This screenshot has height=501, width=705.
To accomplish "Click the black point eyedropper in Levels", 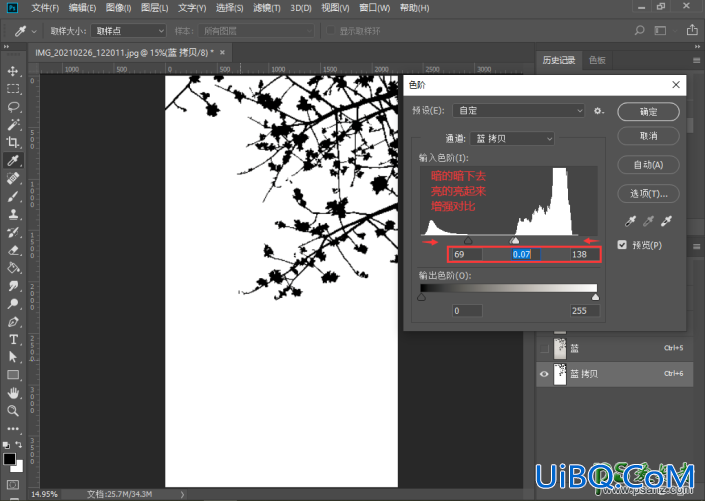I will coord(630,221).
